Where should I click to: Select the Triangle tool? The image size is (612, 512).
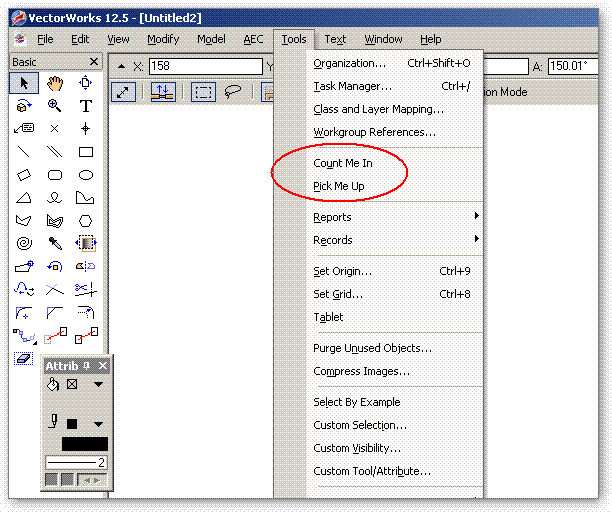click(24, 198)
